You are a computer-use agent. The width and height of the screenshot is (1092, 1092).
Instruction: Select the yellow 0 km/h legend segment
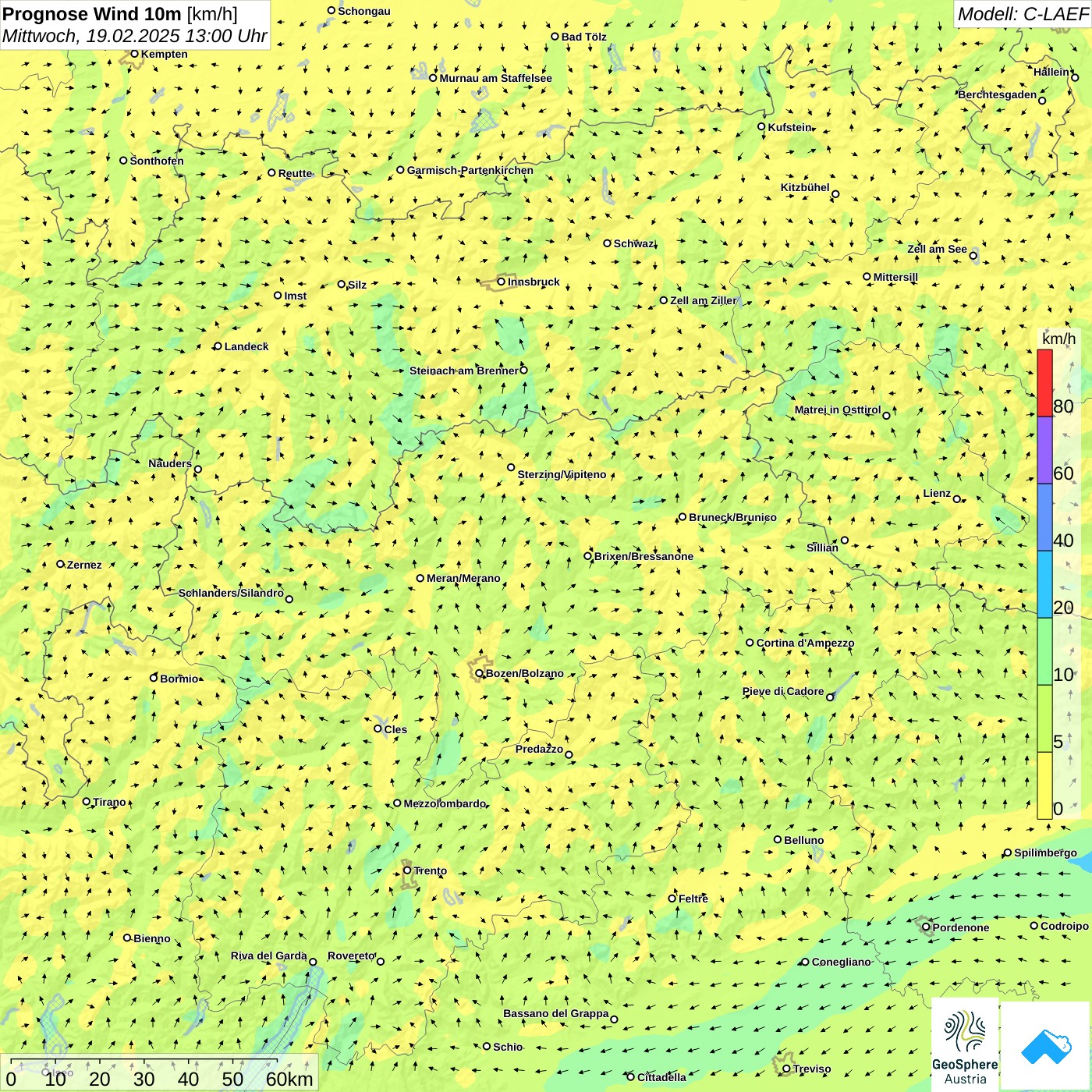[1044, 785]
